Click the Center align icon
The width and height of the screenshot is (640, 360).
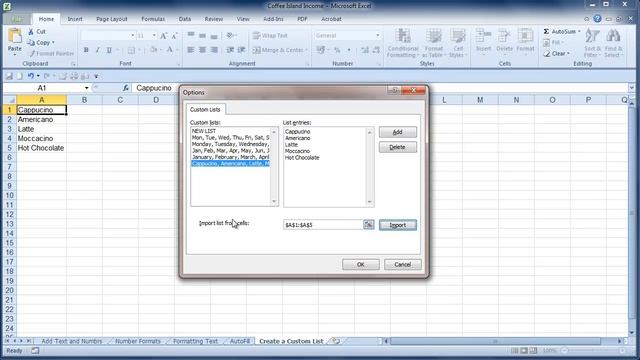[x=202, y=50]
